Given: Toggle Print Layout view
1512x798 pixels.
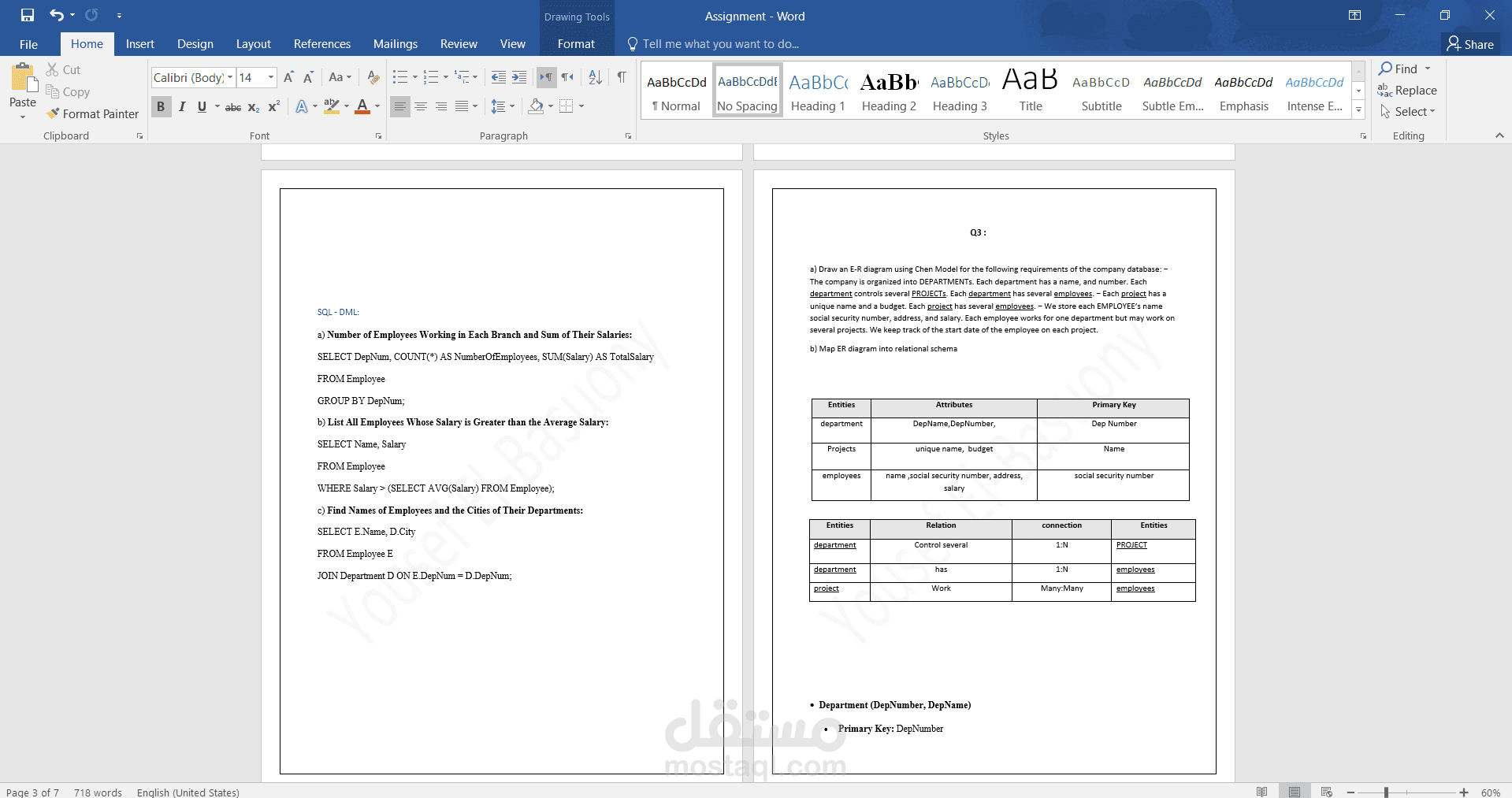Looking at the screenshot, I should pos(1295,792).
